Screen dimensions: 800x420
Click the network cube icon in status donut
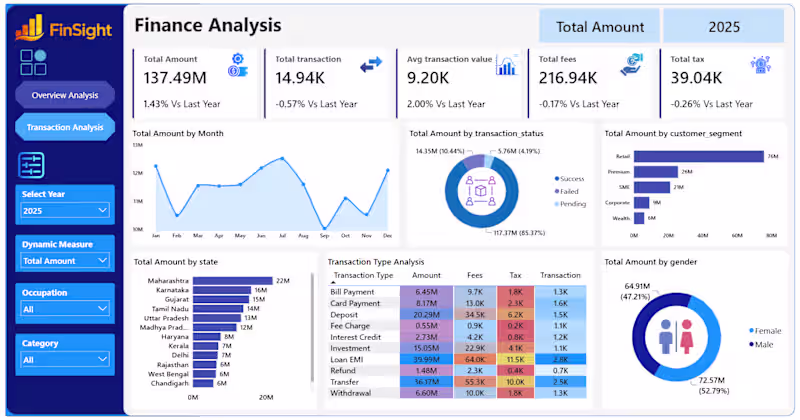click(481, 191)
